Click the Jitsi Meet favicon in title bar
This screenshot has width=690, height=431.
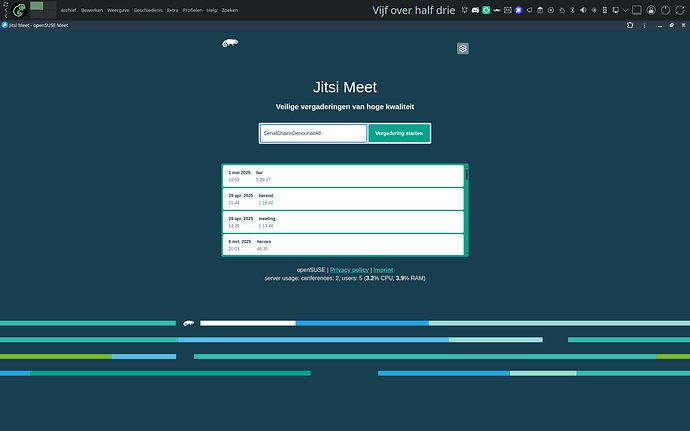[x=4, y=25]
